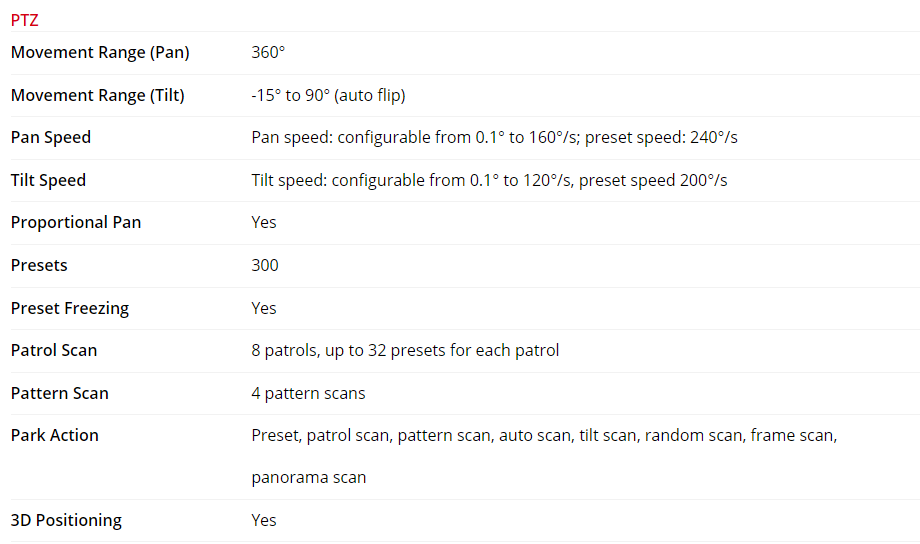
Task: Click the Tilt Speed row label
Action: tap(48, 181)
